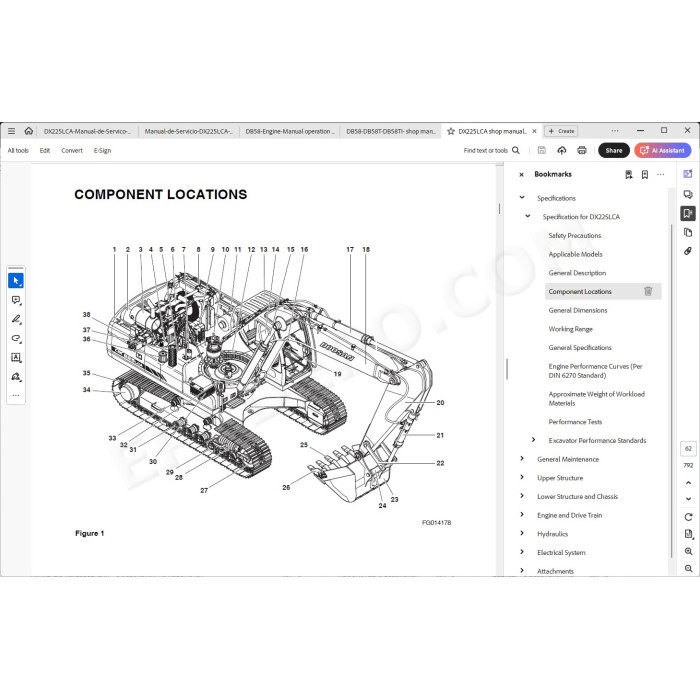This screenshot has width=700, height=700.
Task: Switch to the Manual-de-Servicio-DX225LCA tab
Action: (x=189, y=131)
